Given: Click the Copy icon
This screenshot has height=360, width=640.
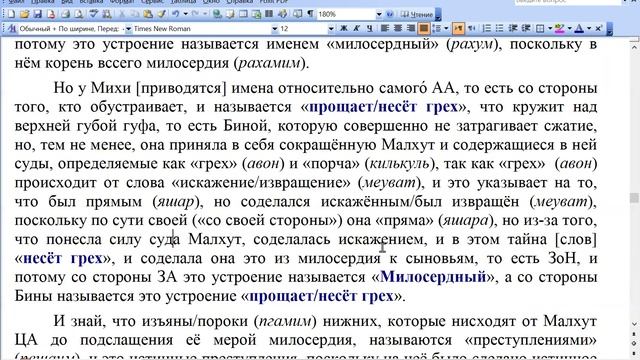Looking at the screenshot, I should [134, 14].
